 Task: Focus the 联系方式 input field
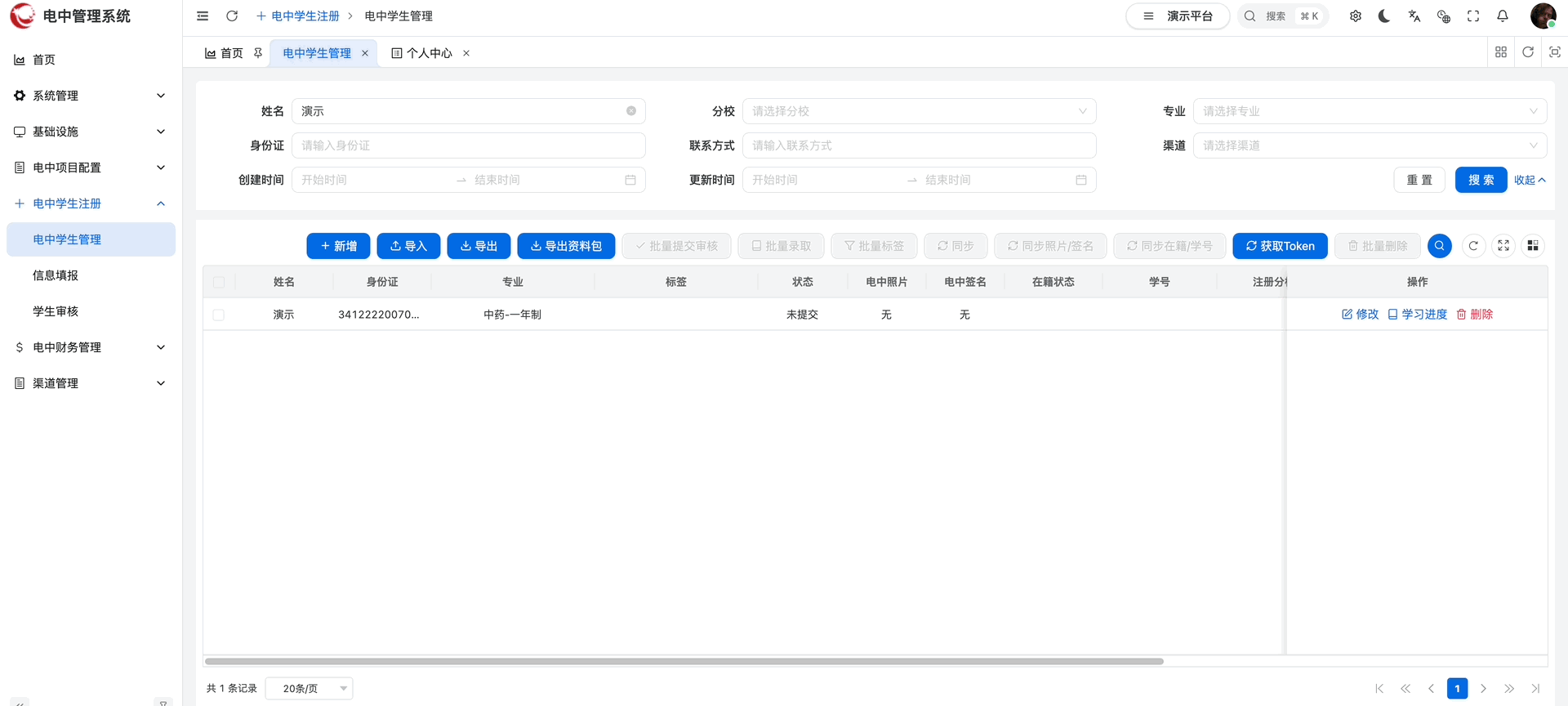click(919, 145)
